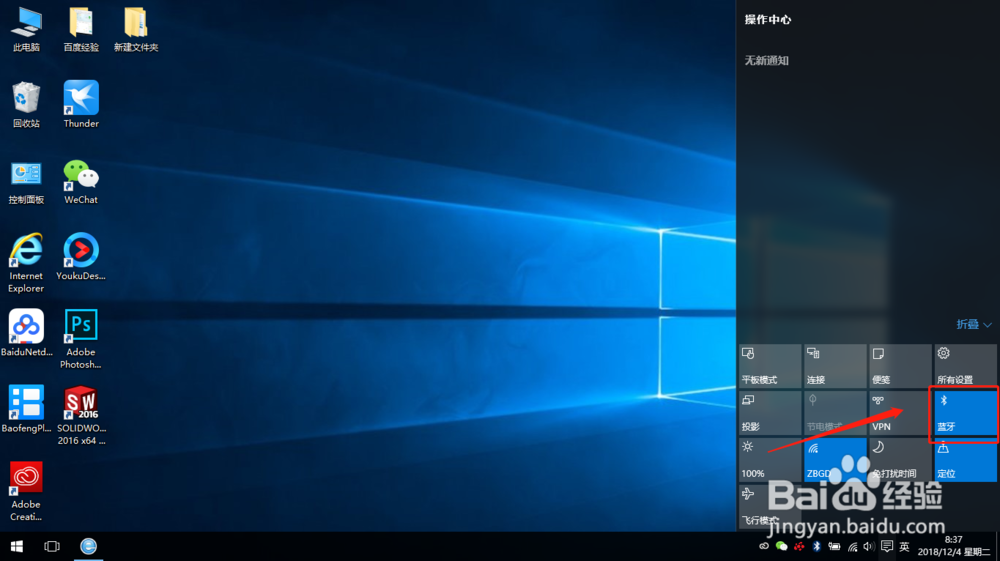Click the Action Center notification icon
This screenshot has height=561, width=1000.
pos(886,546)
